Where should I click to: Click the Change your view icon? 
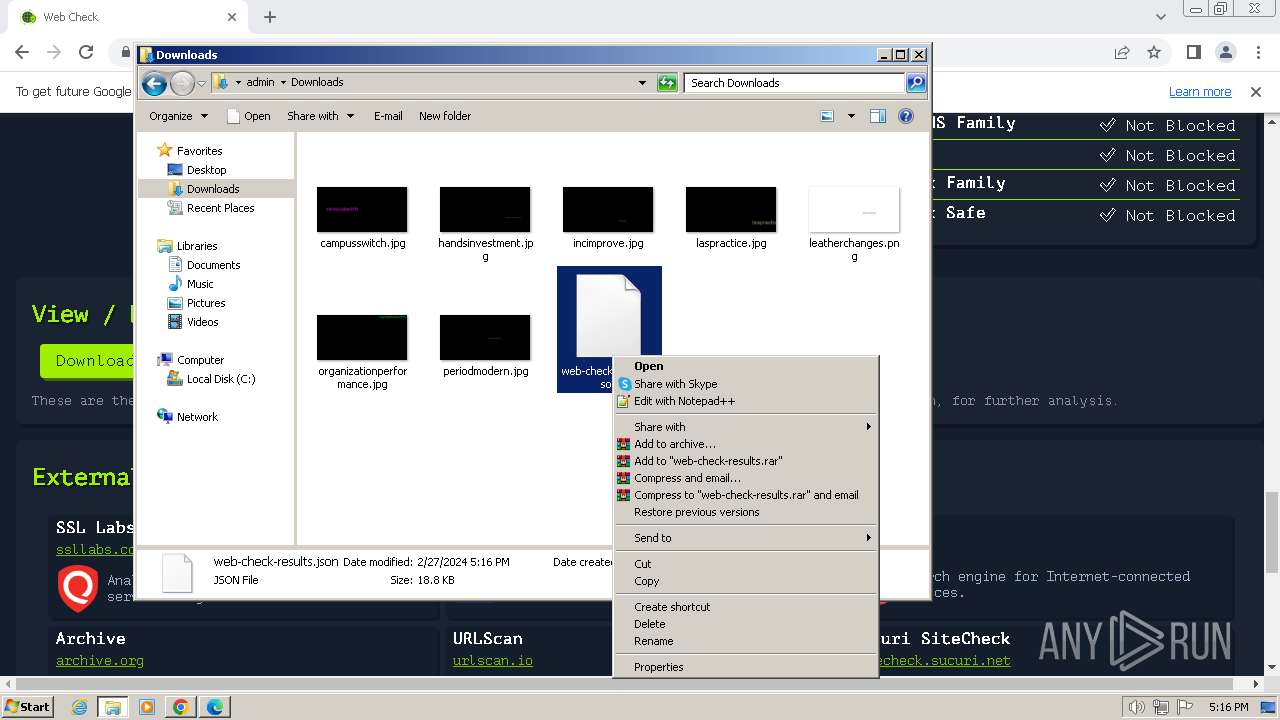(x=827, y=116)
